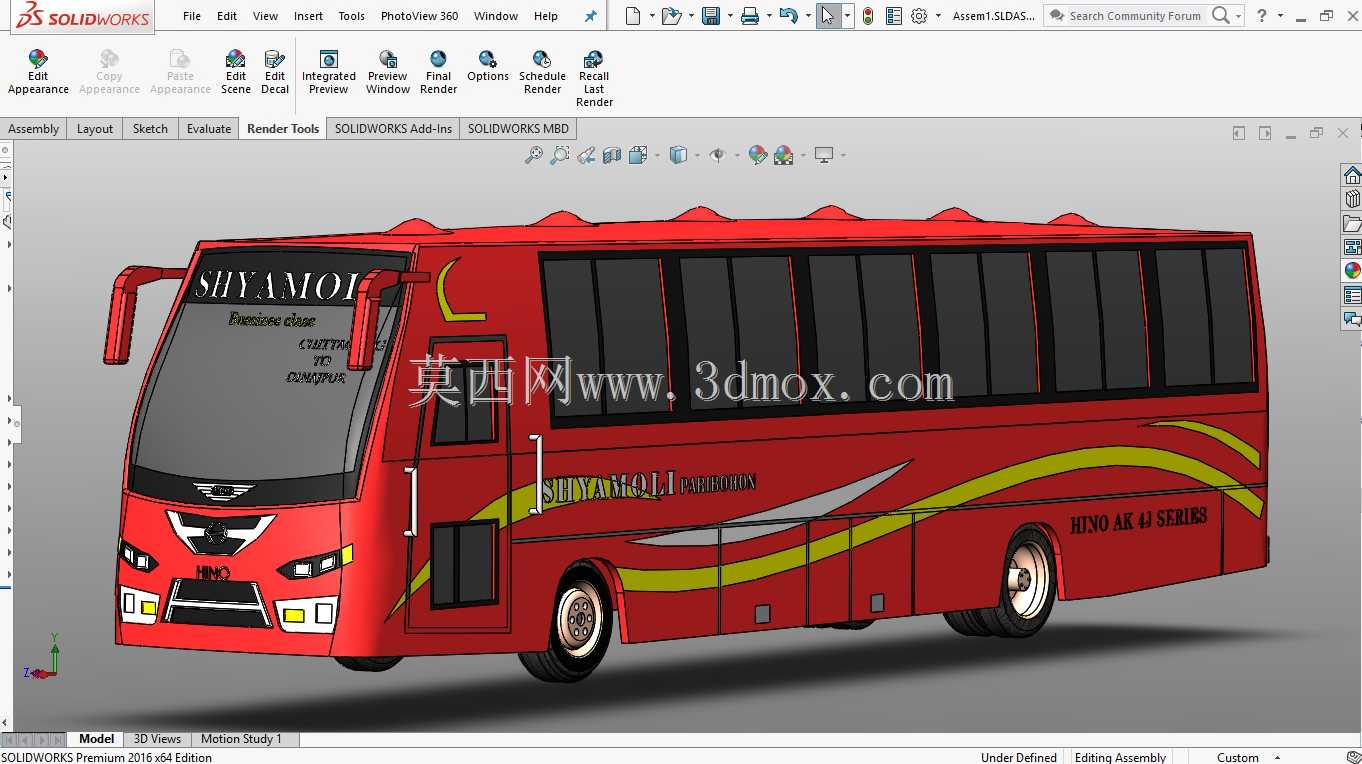Screen dimensions: 1362x764
Task: Open the Edit Scene tool
Action: [x=236, y=73]
